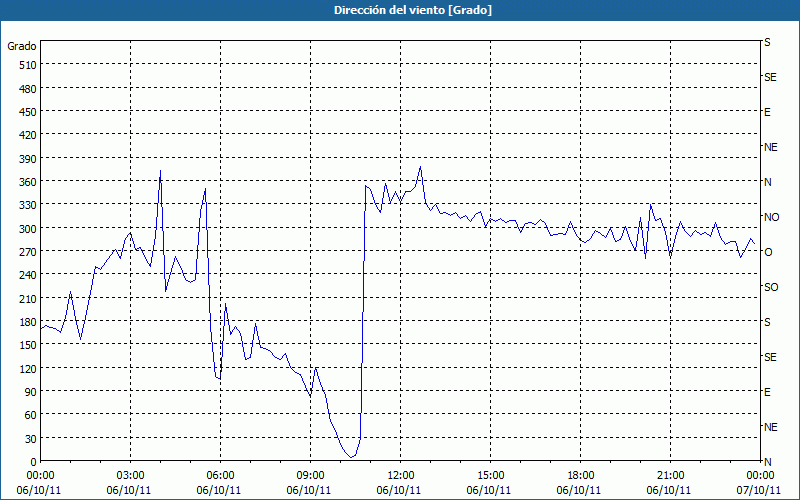Click the chart title 'Dirección del viento [Grado]'

[413, 10]
